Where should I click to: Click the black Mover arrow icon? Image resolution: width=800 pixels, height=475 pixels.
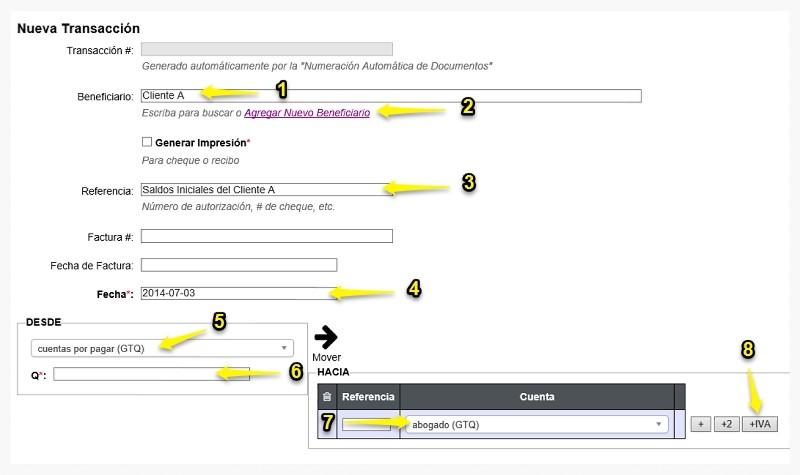tap(326, 337)
